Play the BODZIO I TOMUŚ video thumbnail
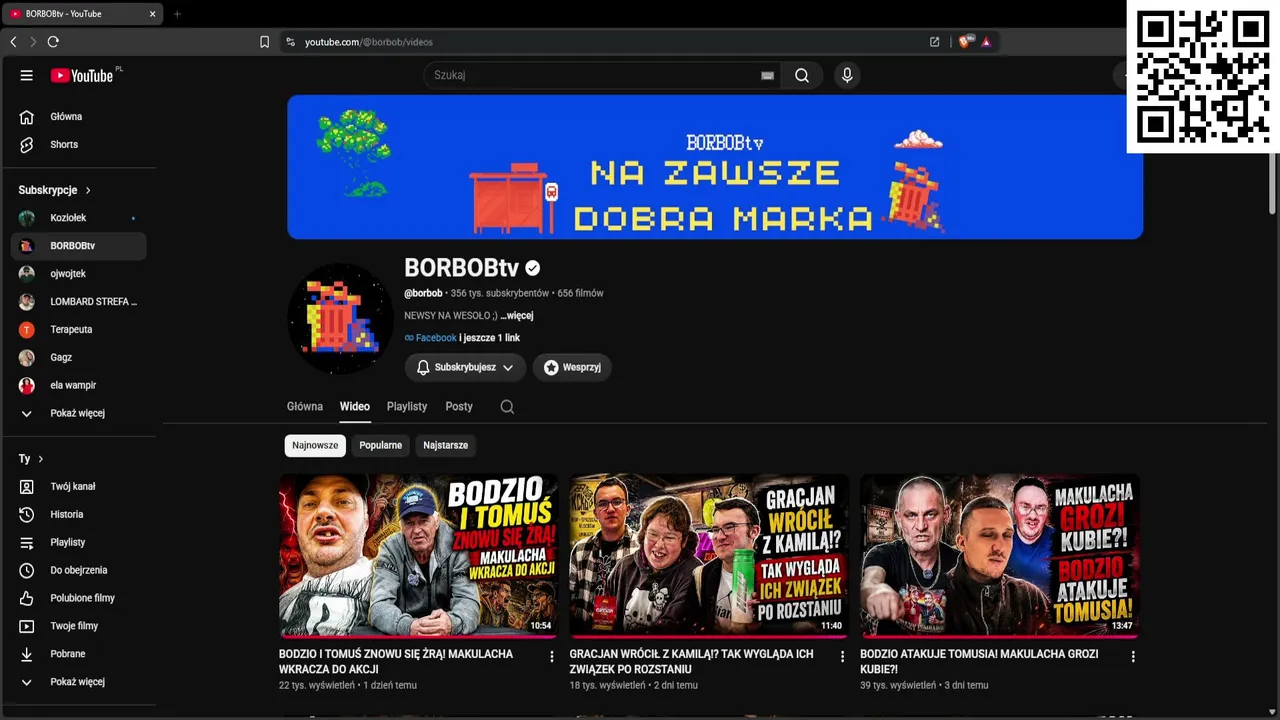The image size is (1280, 720). click(x=418, y=555)
